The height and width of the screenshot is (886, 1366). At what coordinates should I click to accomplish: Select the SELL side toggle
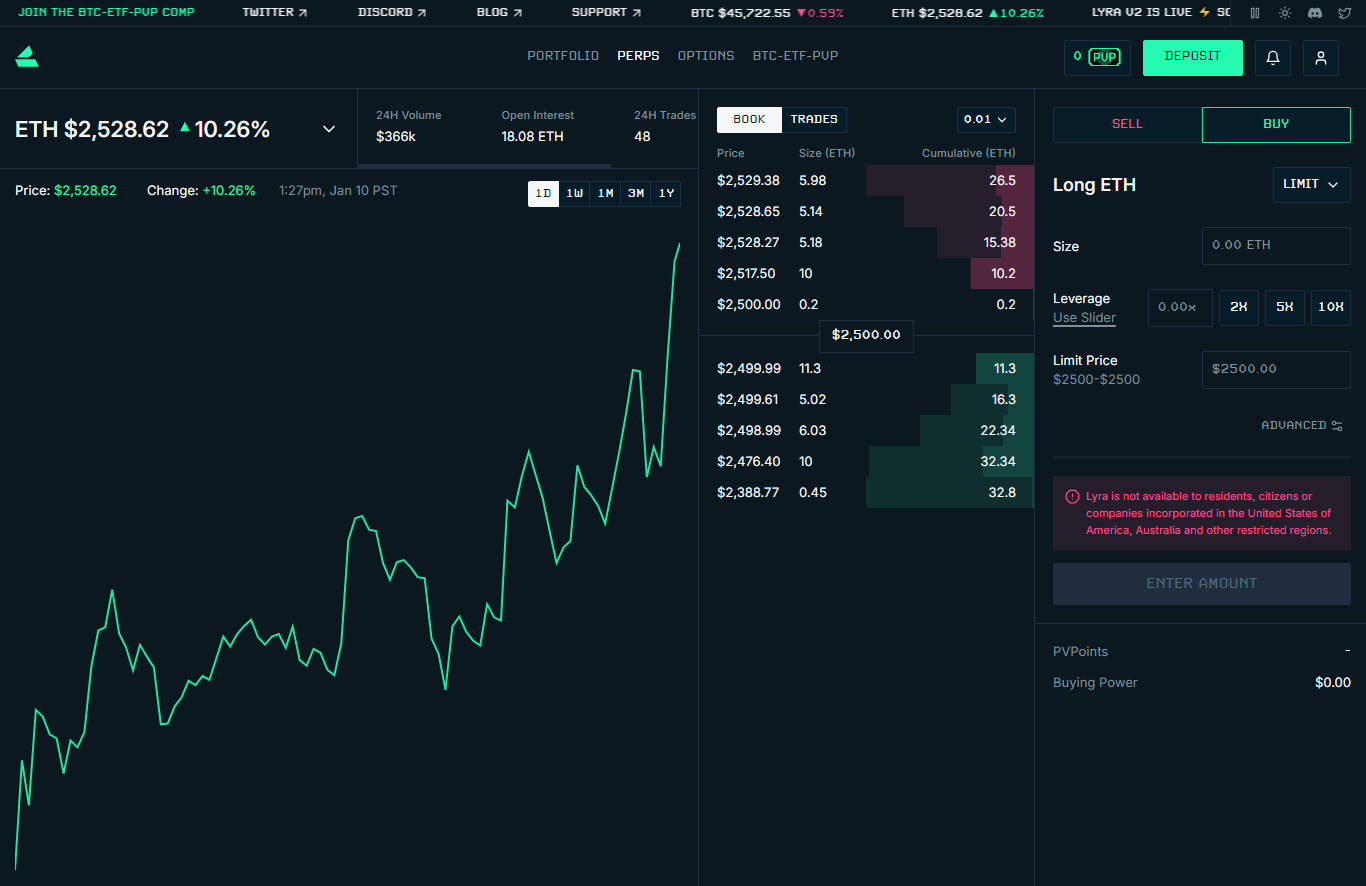pyautogui.click(x=1127, y=124)
